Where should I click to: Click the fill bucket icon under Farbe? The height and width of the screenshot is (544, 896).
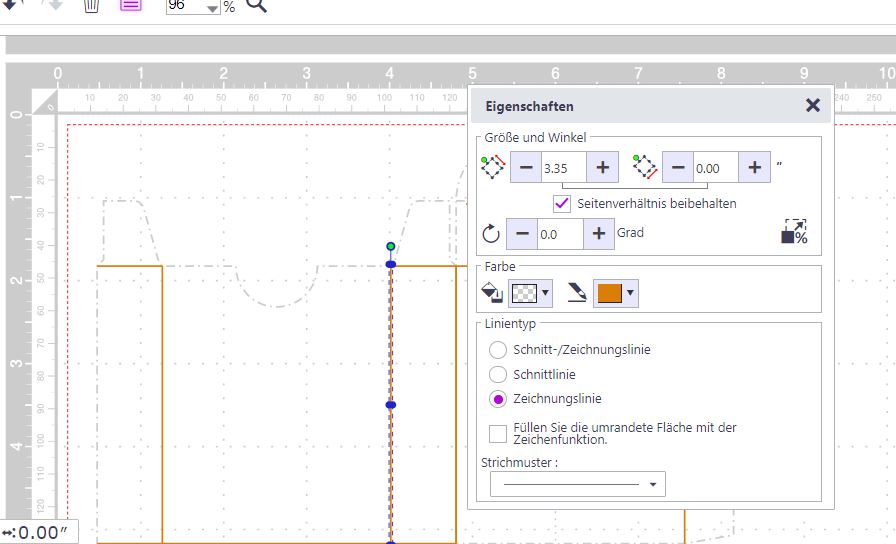(x=493, y=293)
